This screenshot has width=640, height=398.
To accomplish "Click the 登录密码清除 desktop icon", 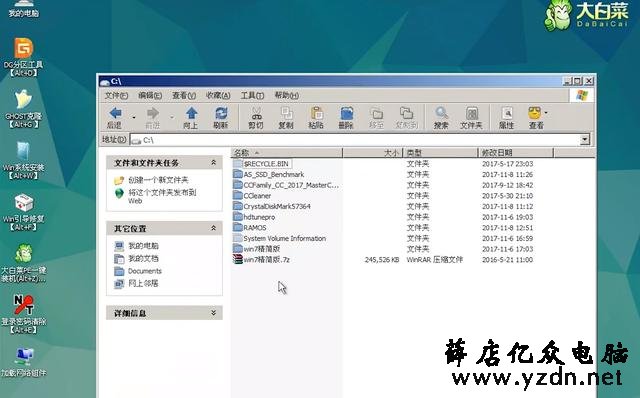I will (x=24, y=314).
